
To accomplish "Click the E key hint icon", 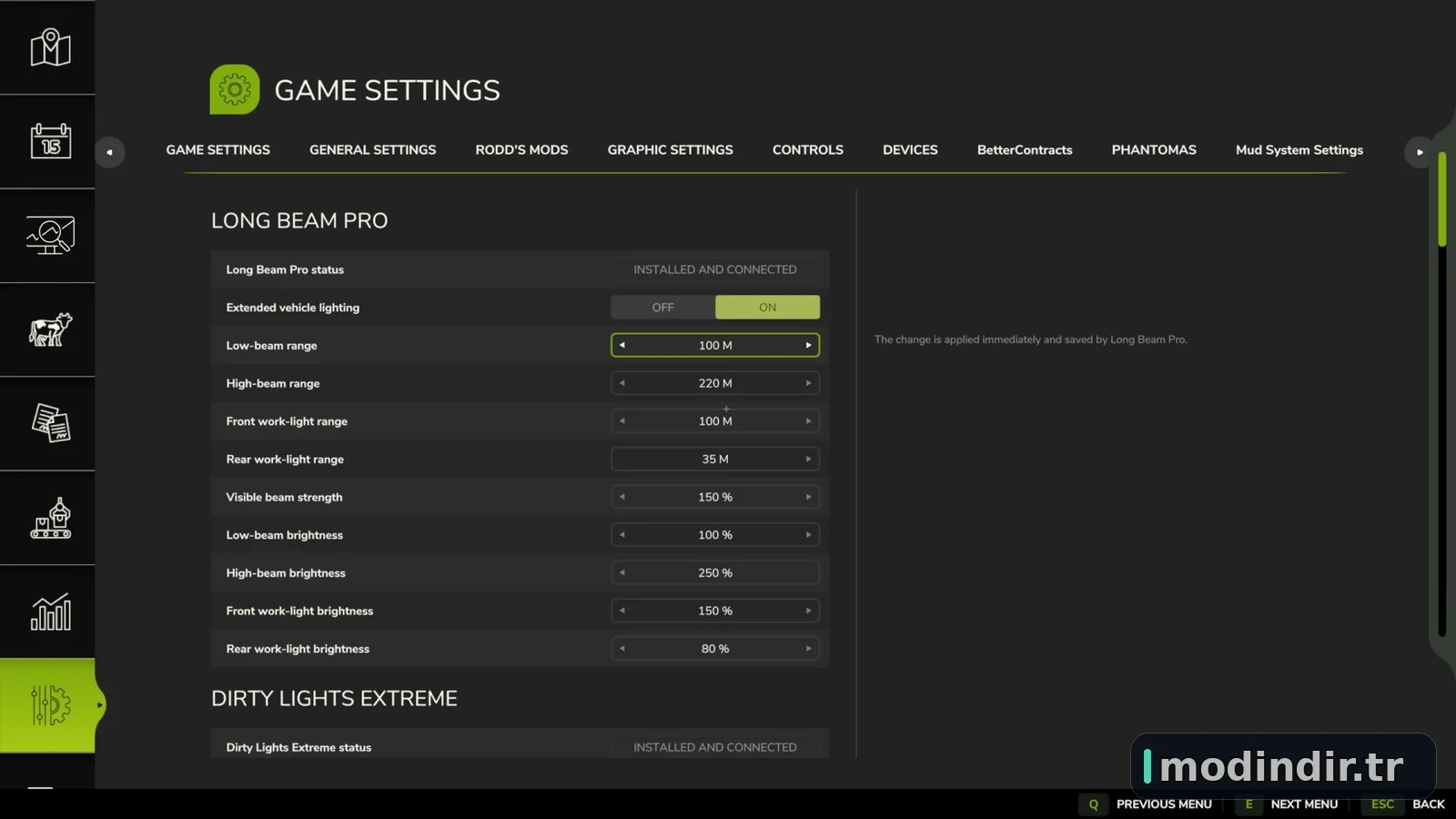I will coord(1249,804).
